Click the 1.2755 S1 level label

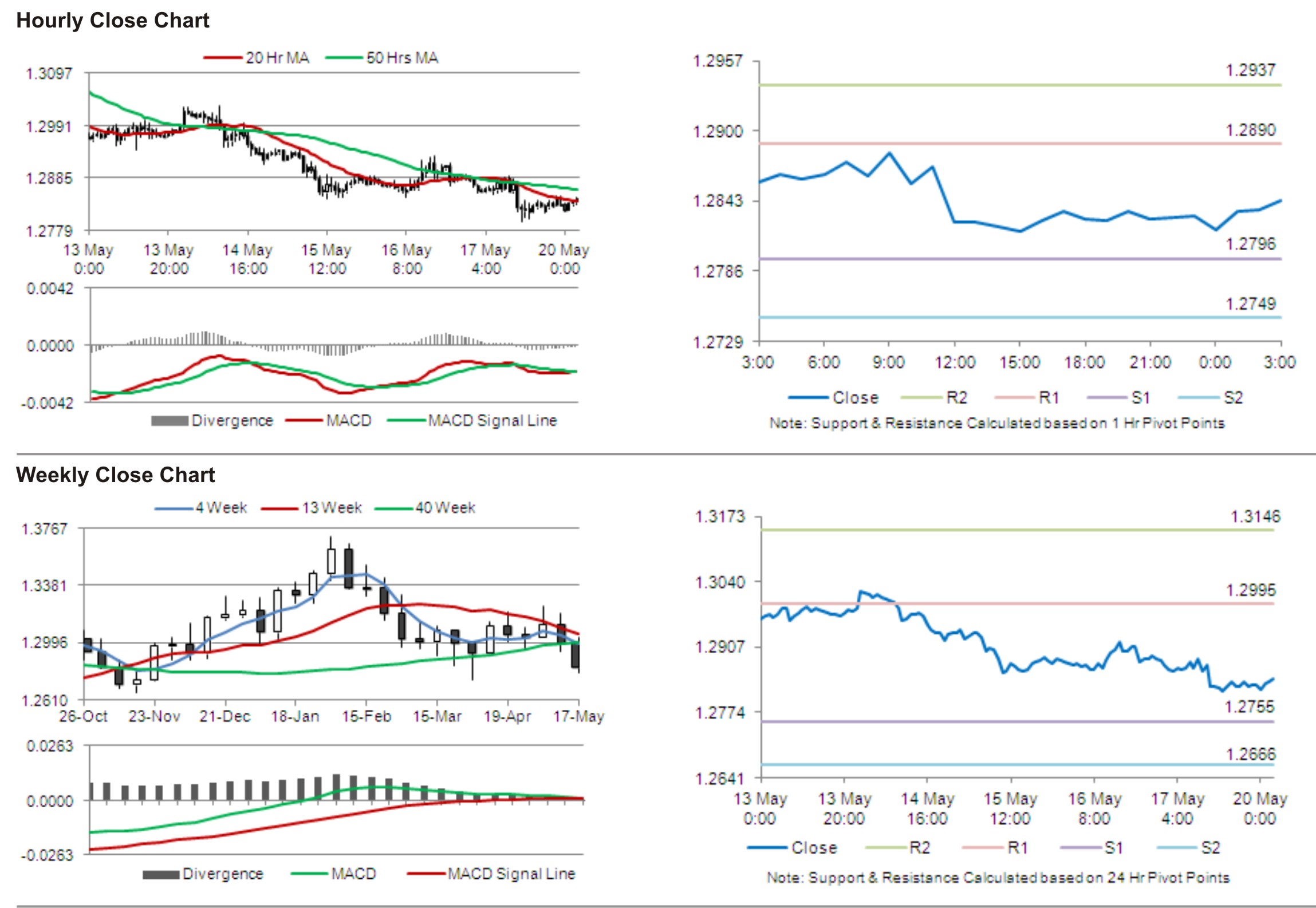(x=1250, y=706)
